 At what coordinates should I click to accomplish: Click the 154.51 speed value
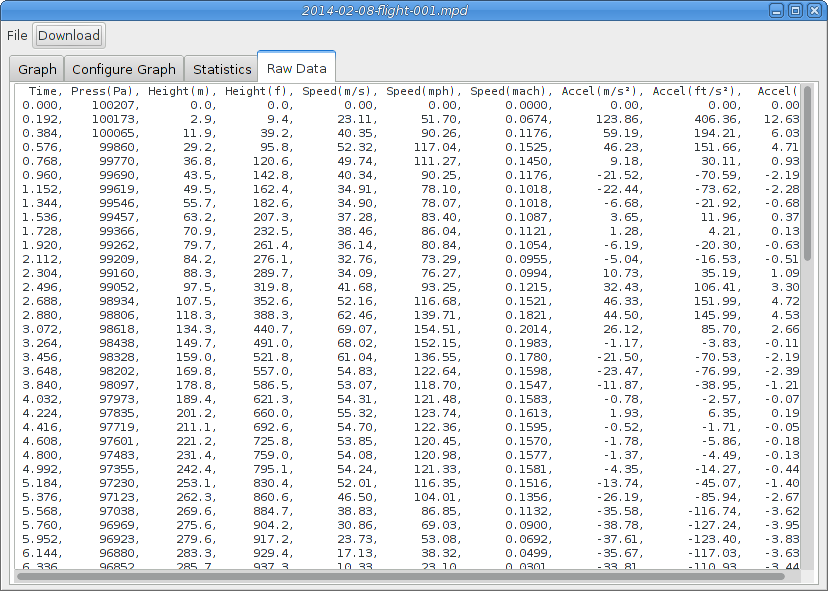coord(433,328)
